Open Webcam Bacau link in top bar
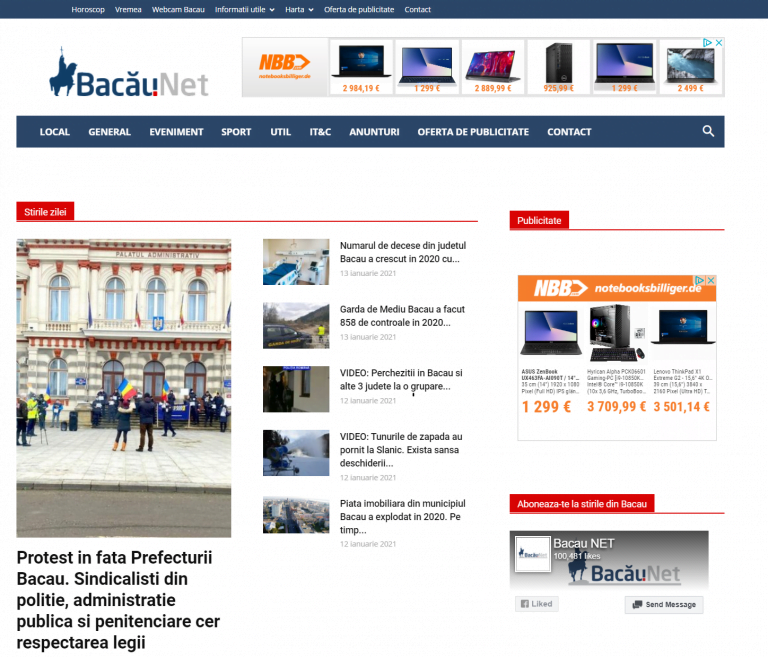 (x=178, y=9)
